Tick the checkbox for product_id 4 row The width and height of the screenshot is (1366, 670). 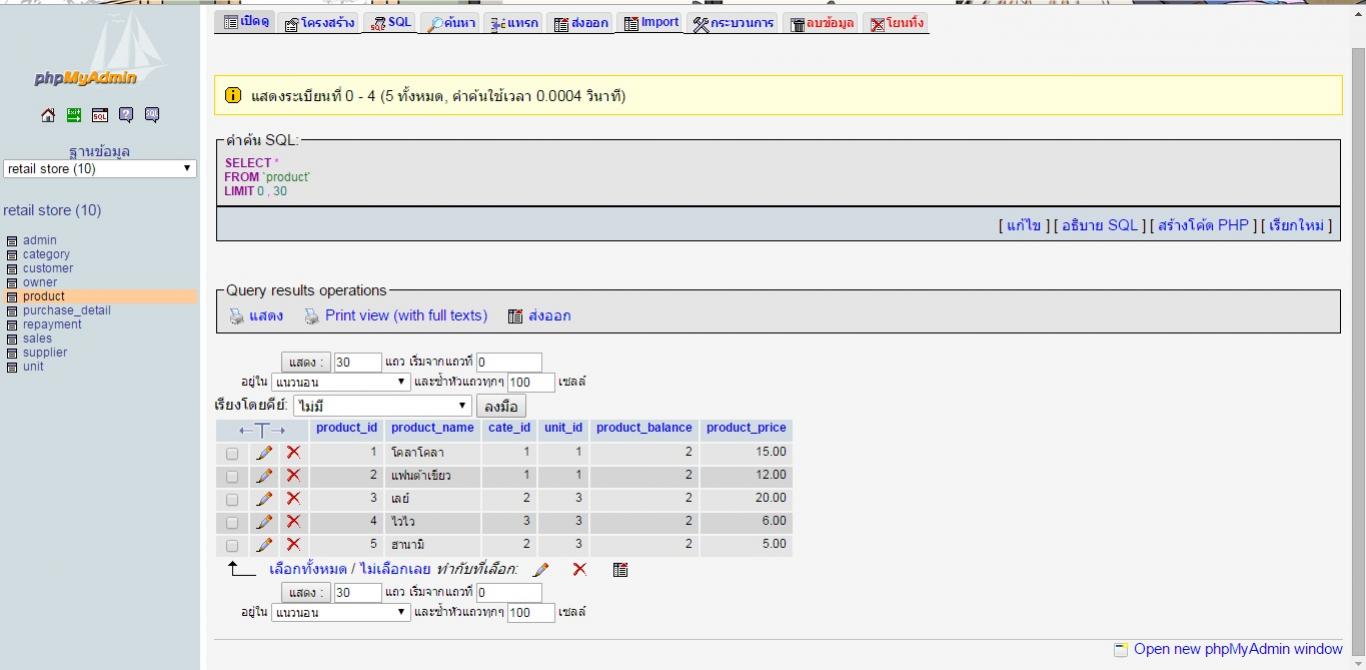tap(232, 522)
